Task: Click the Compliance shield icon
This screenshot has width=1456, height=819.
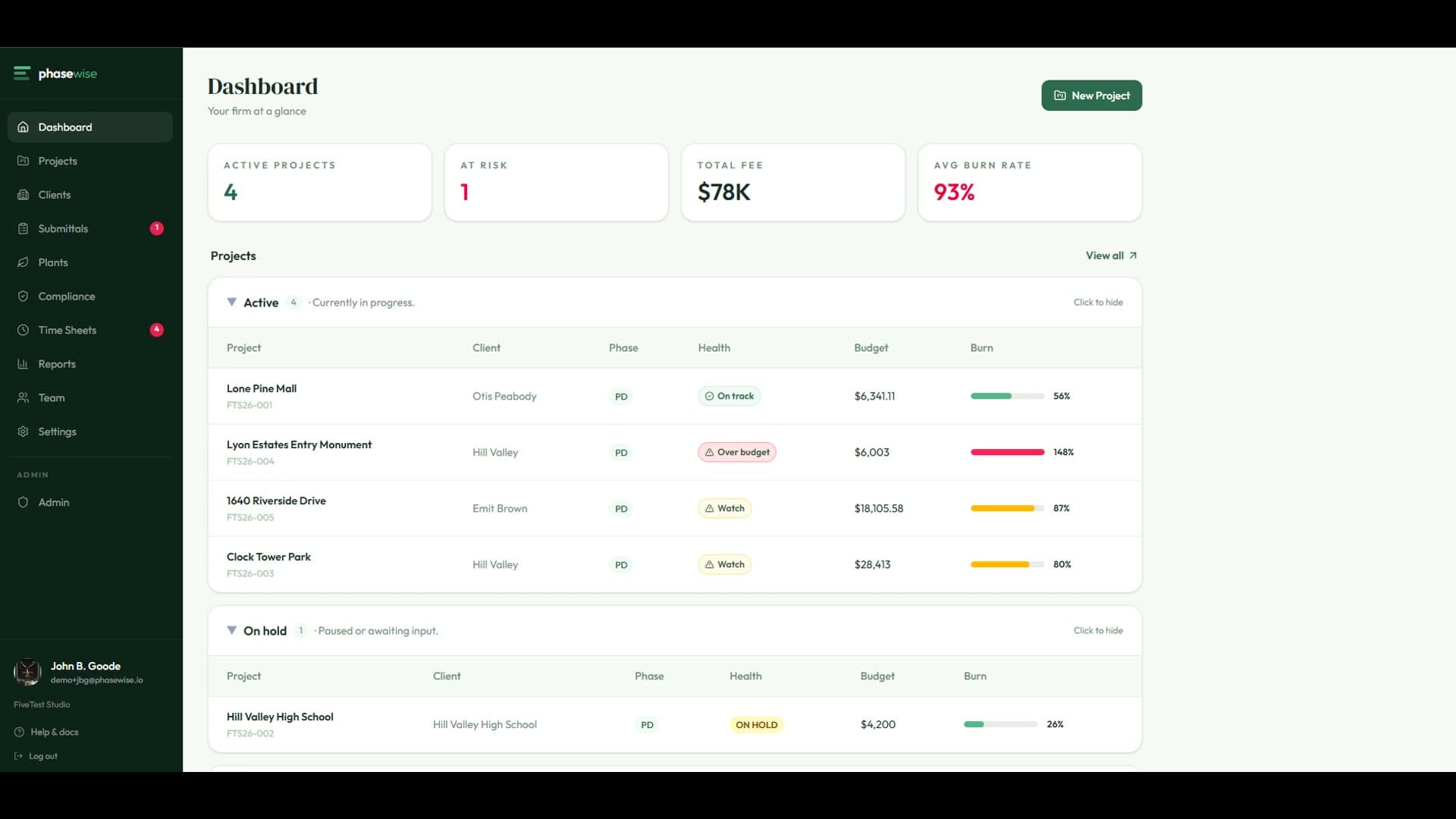Action: tap(23, 297)
